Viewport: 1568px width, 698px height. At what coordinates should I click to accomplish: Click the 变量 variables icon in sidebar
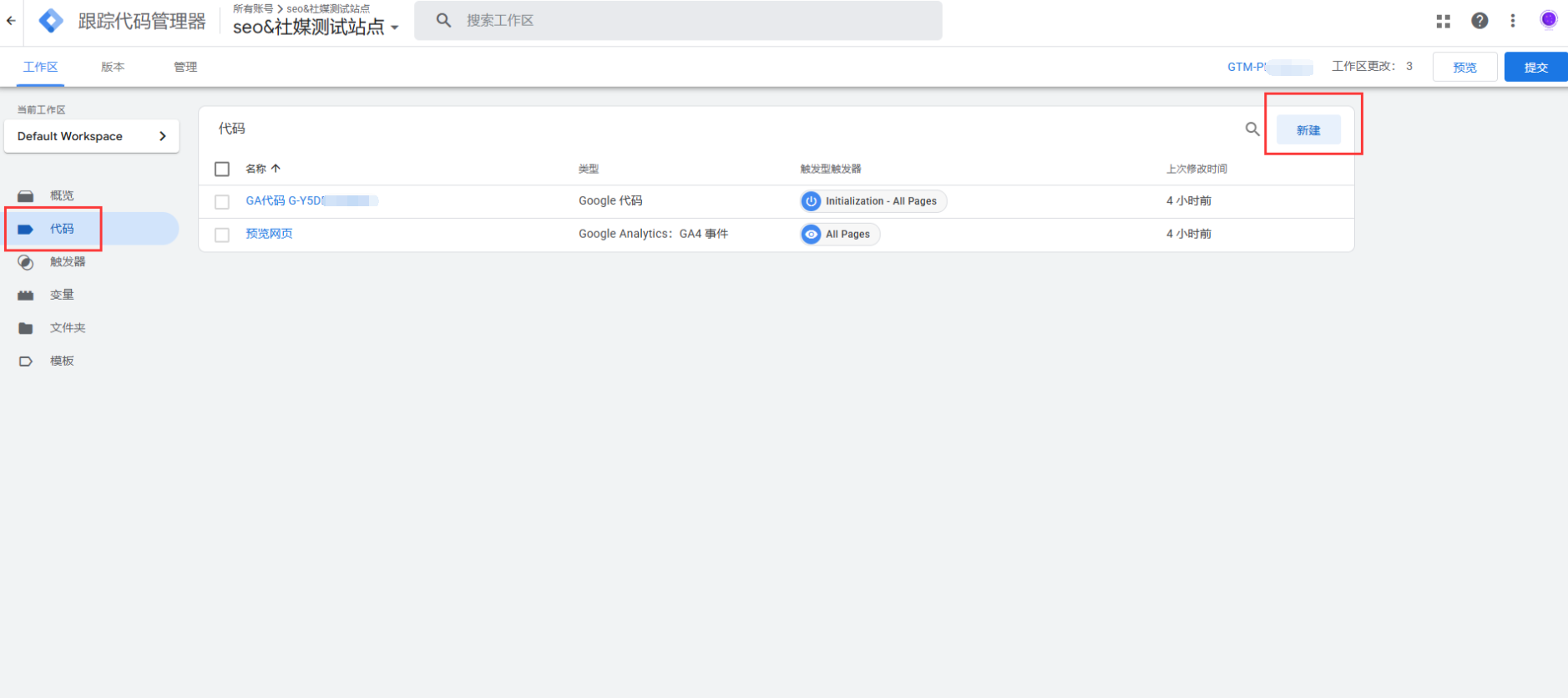coord(26,296)
